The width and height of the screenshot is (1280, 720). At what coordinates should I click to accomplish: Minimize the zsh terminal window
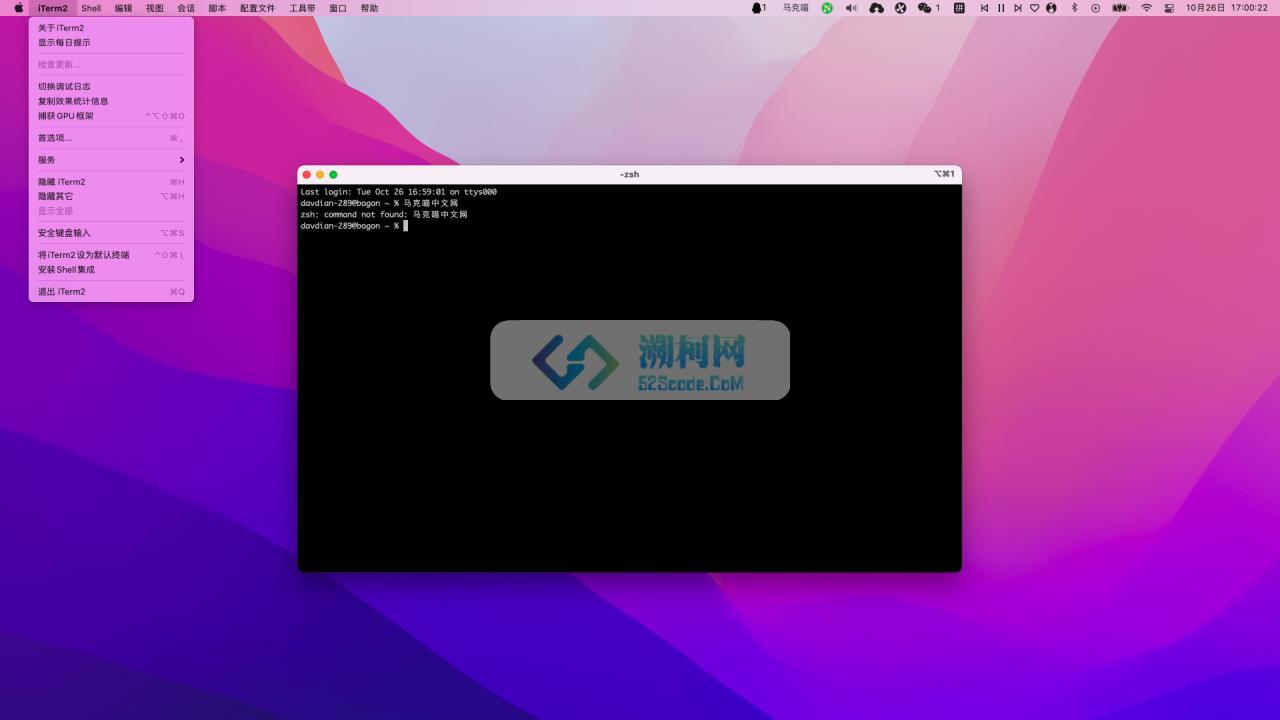[x=320, y=174]
